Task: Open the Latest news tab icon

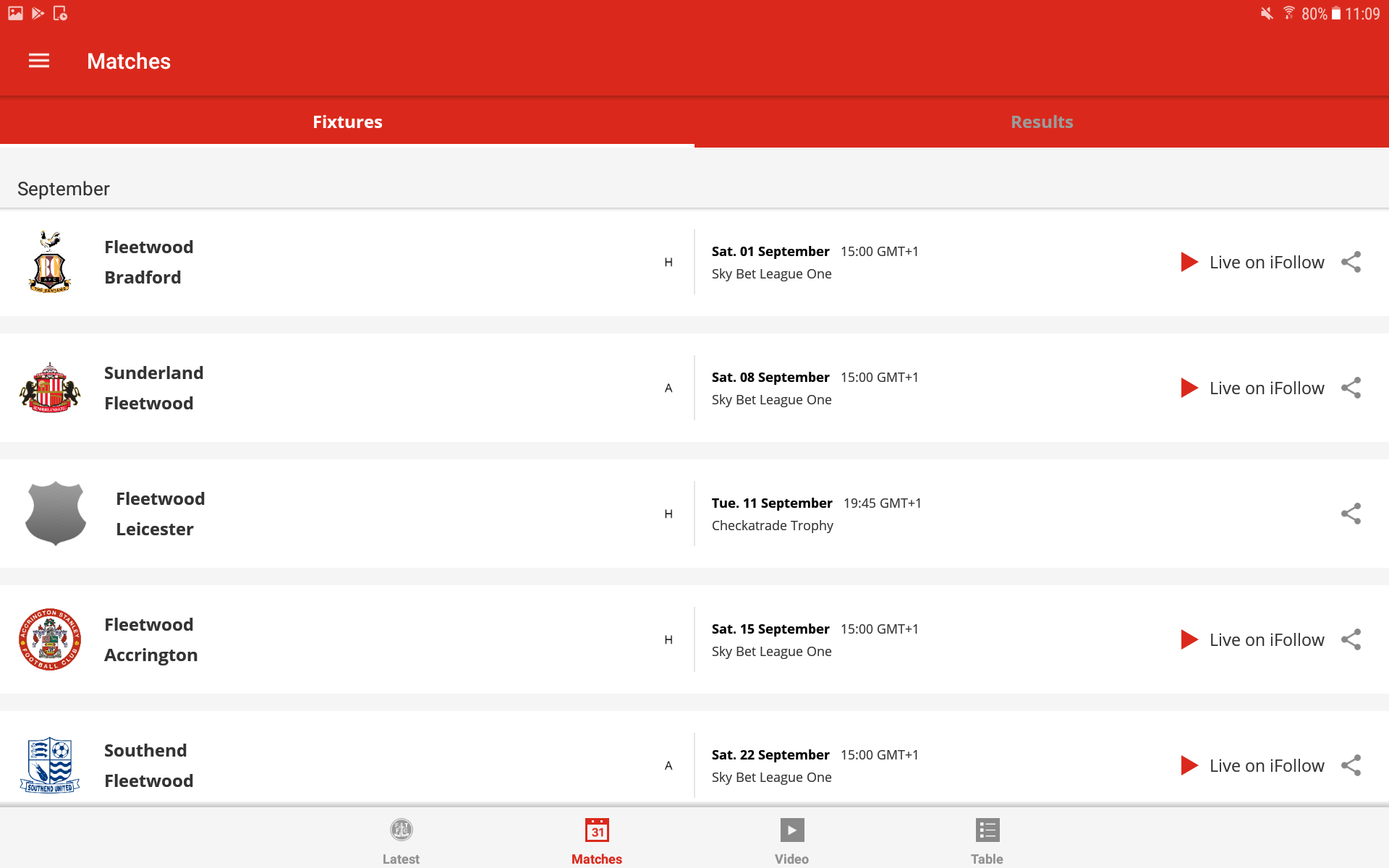Action: [401, 830]
